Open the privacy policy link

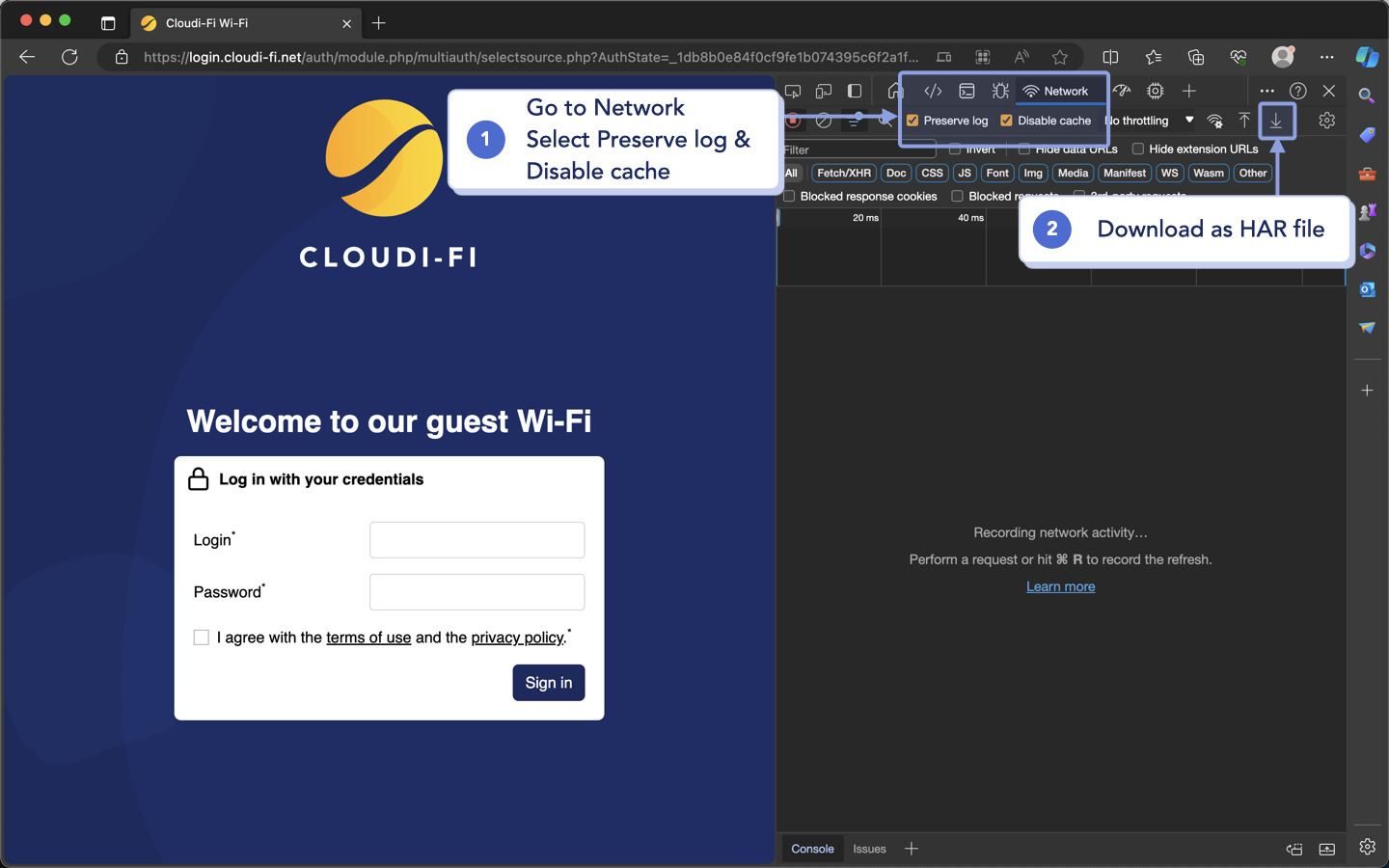coord(517,637)
